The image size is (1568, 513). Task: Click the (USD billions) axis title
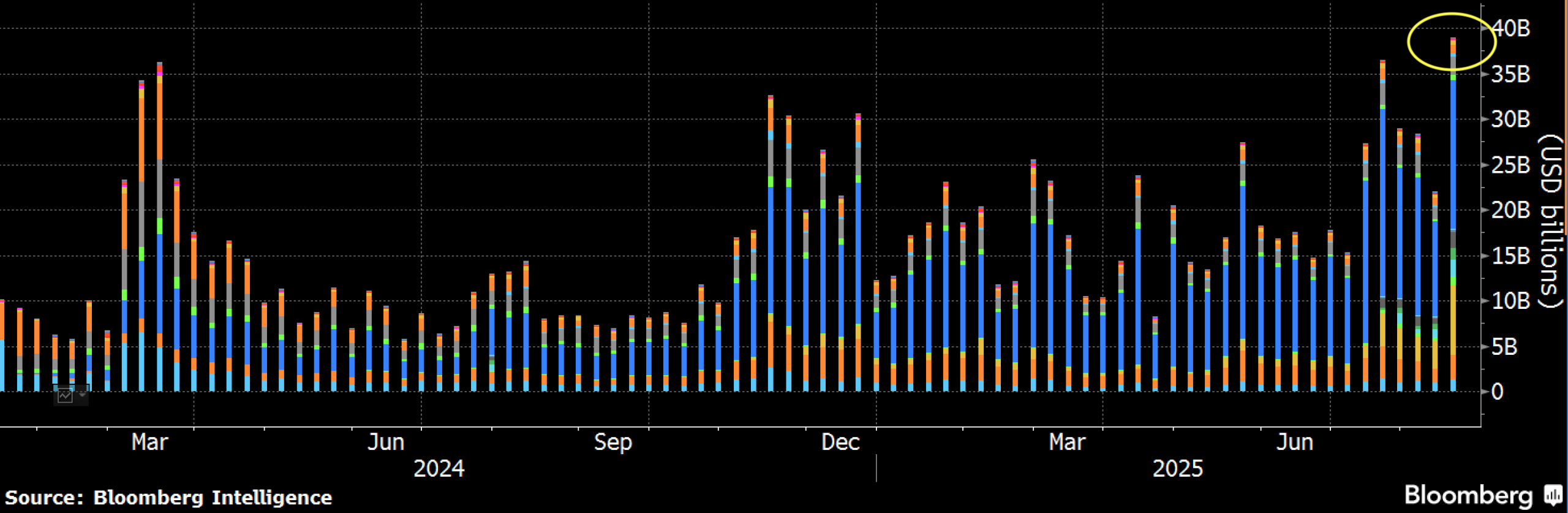point(1551,221)
